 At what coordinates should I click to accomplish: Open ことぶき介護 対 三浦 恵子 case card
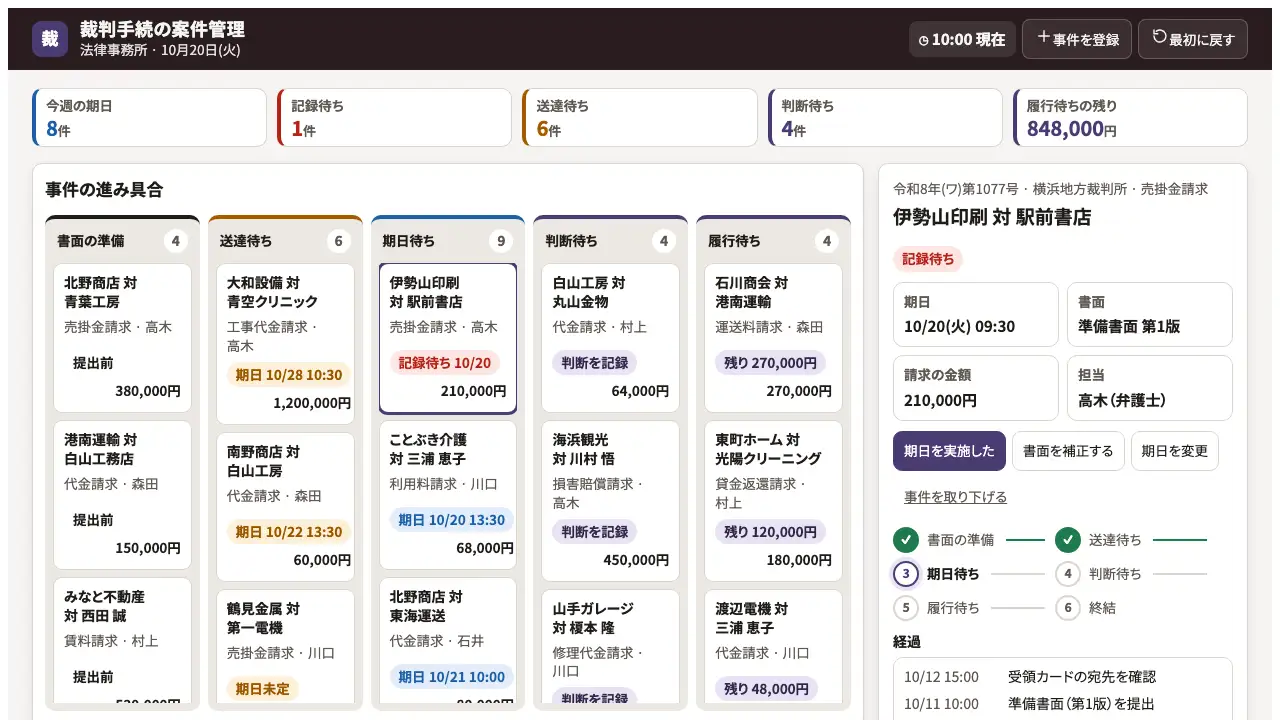coord(448,494)
